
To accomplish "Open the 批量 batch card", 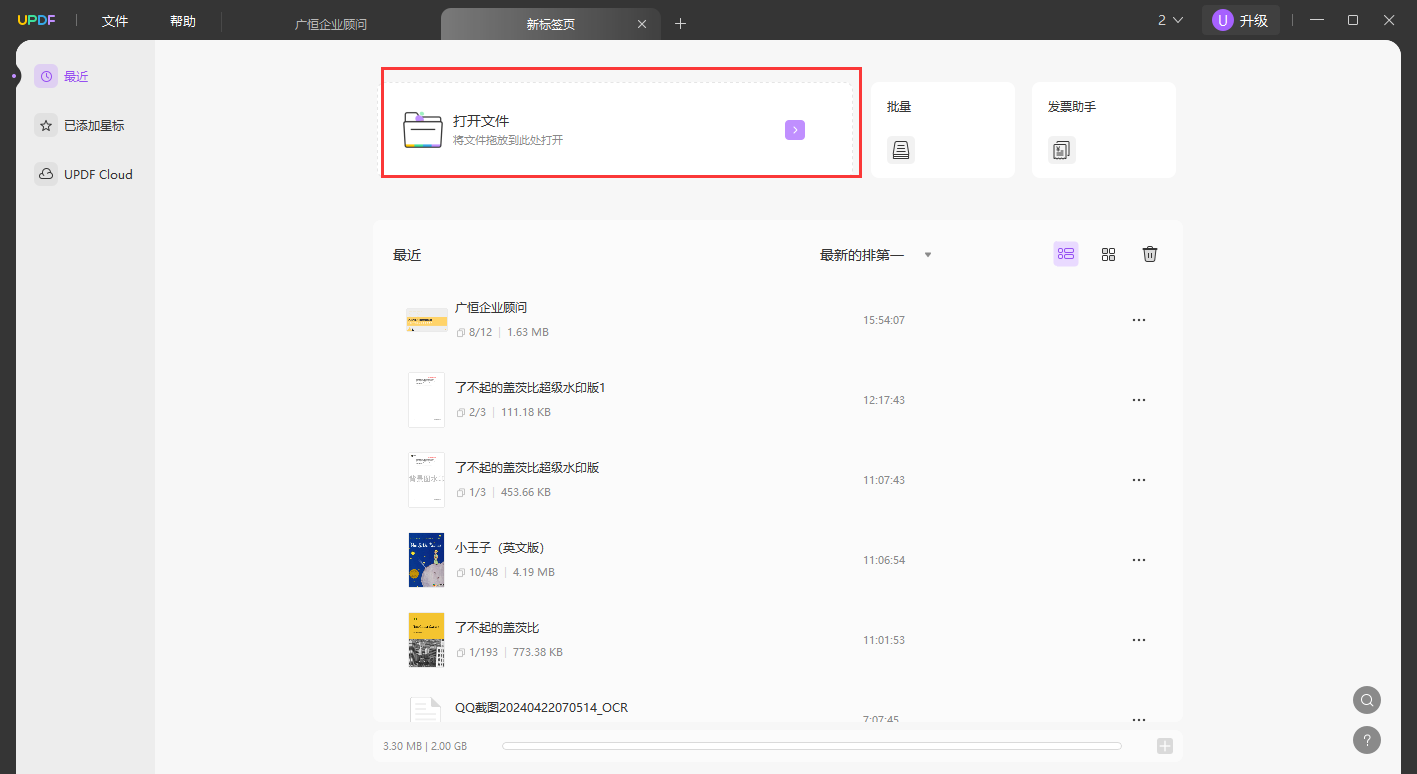I will coord(943,130).
